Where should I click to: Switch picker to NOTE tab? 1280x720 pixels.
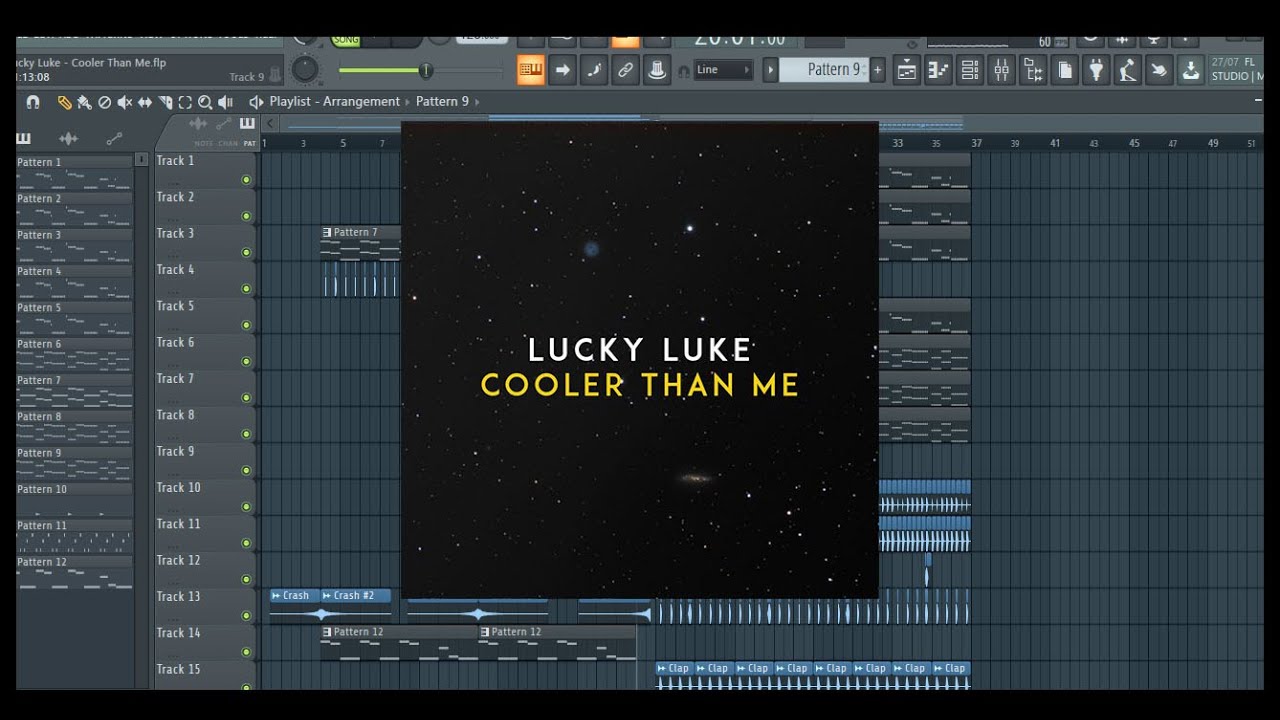(x=204, y=143)
